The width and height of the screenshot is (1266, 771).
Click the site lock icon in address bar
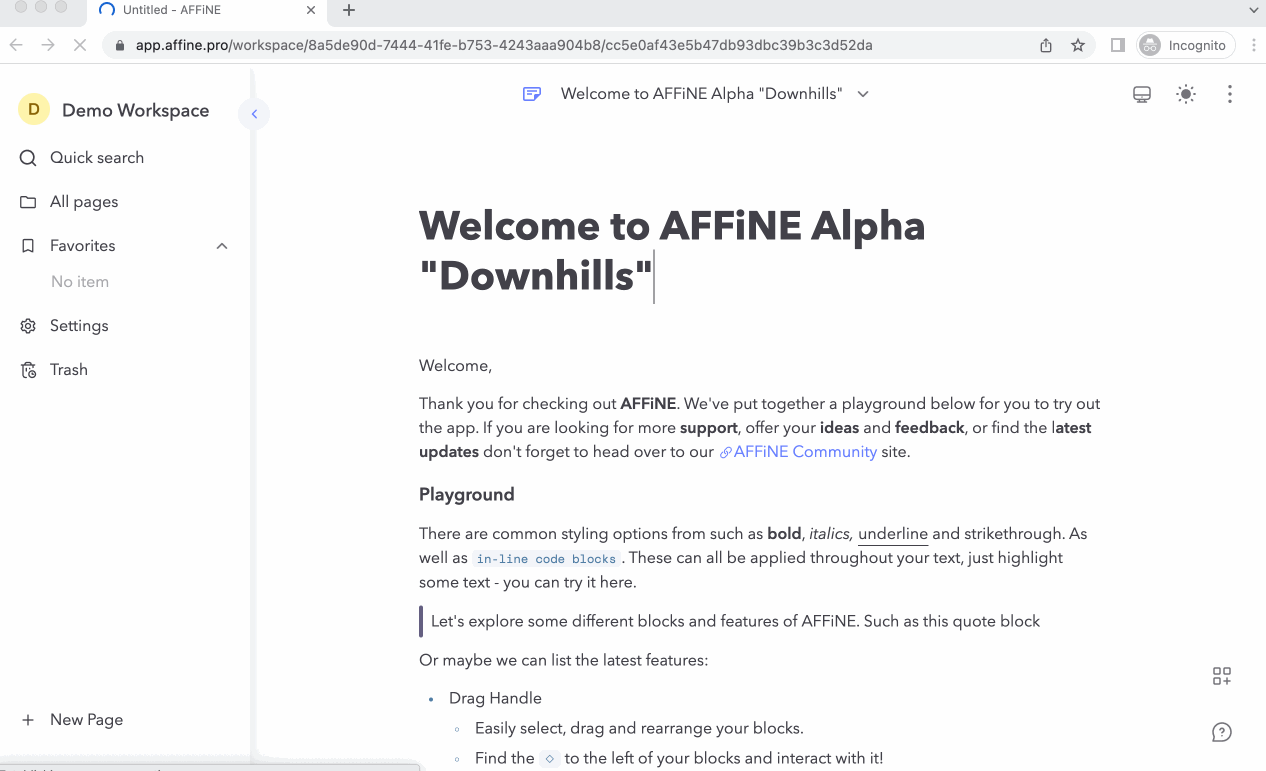[x=120, y=45]
